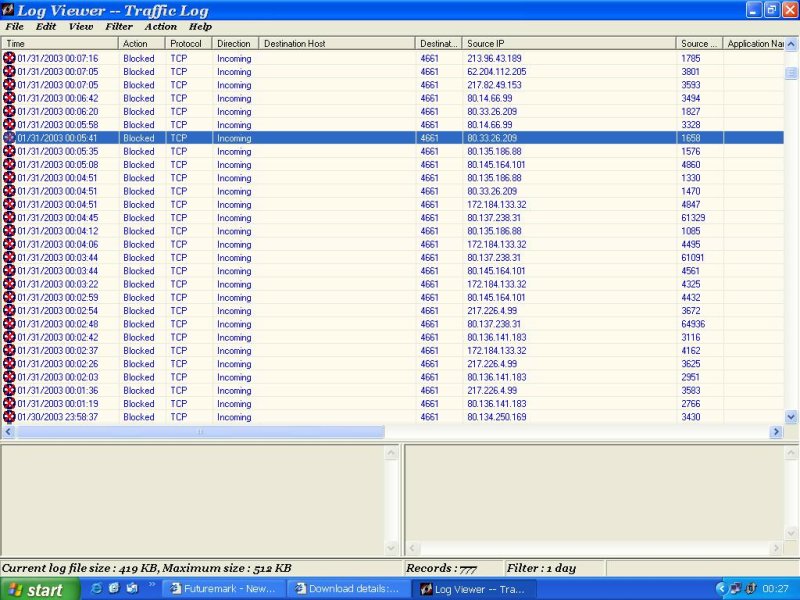
Task: Click the blocked icon for 00:05:08 entry
Action: click(x=9, y=164)
